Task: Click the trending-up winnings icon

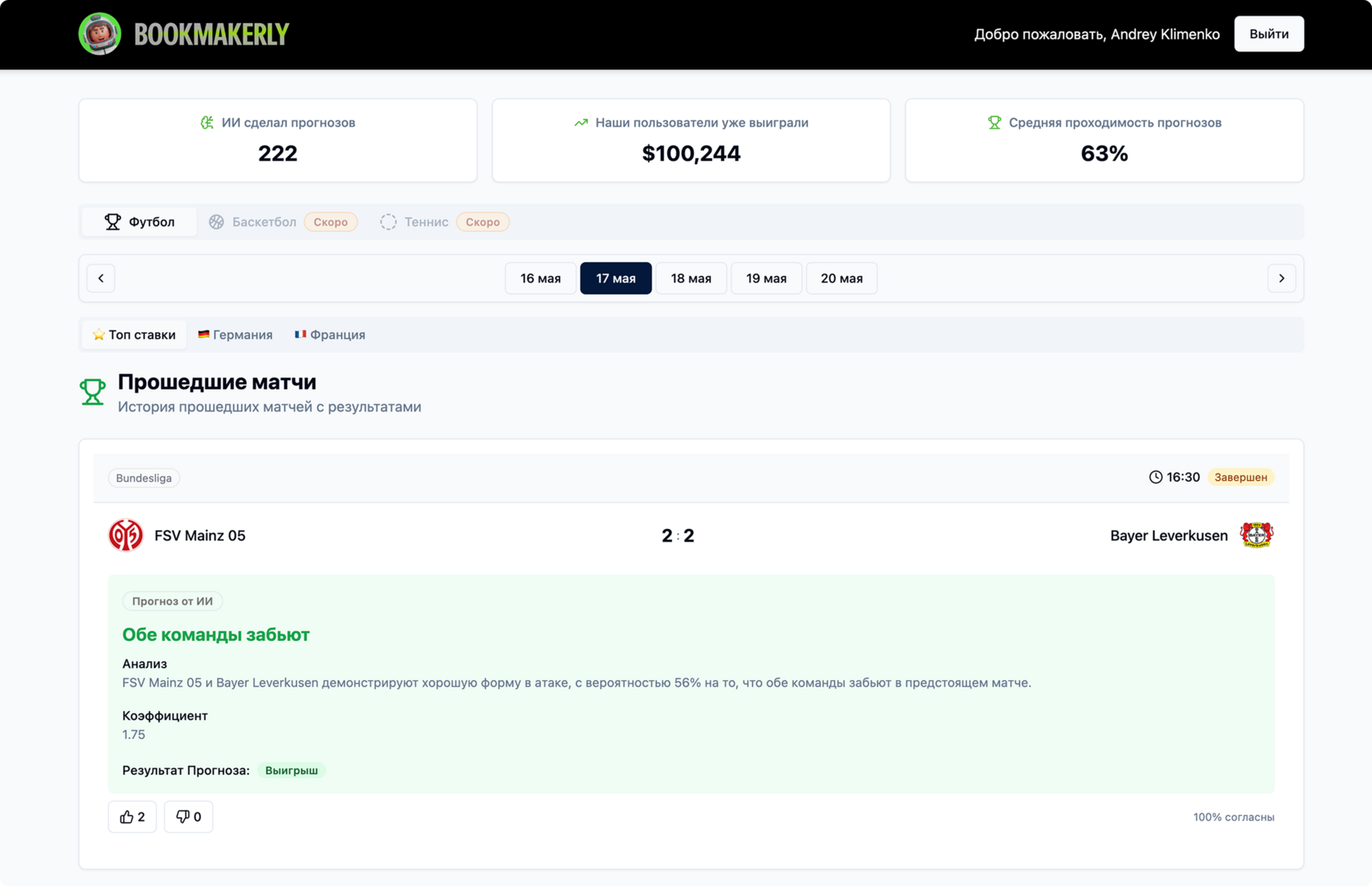Action: coord(581,122)
